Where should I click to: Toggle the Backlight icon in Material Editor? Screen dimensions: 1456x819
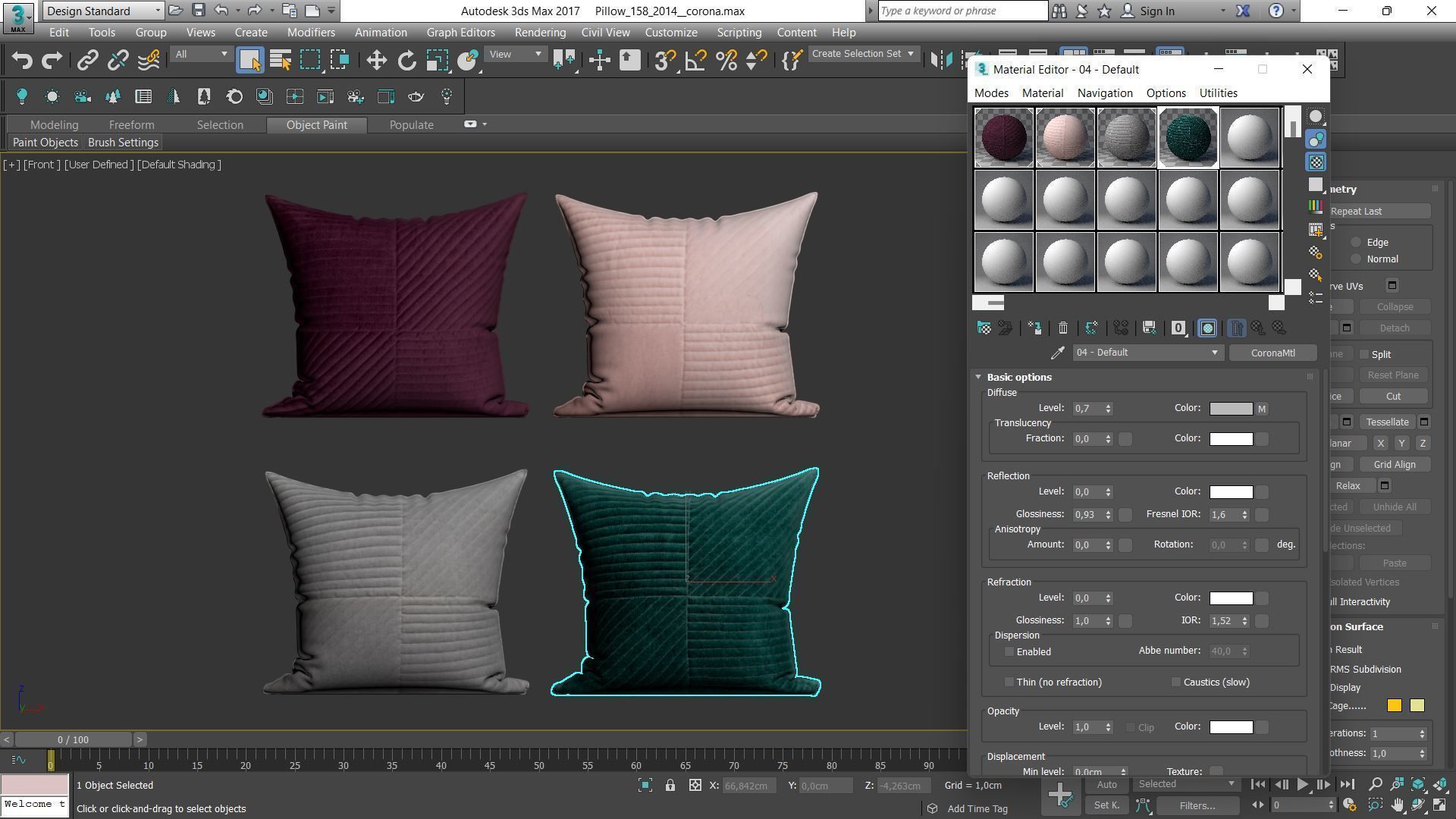[x=1316, y=140]
